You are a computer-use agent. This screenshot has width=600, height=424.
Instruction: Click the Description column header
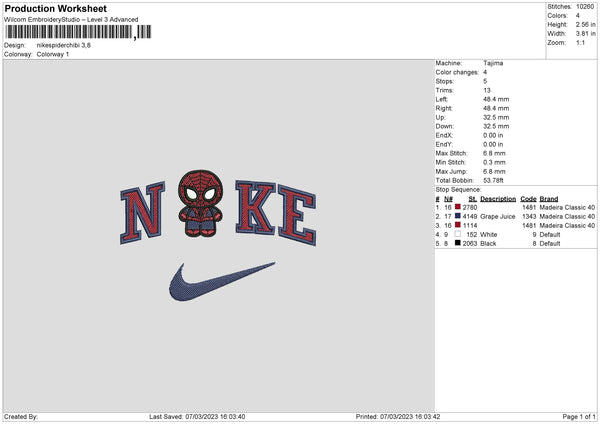point(498,199)
